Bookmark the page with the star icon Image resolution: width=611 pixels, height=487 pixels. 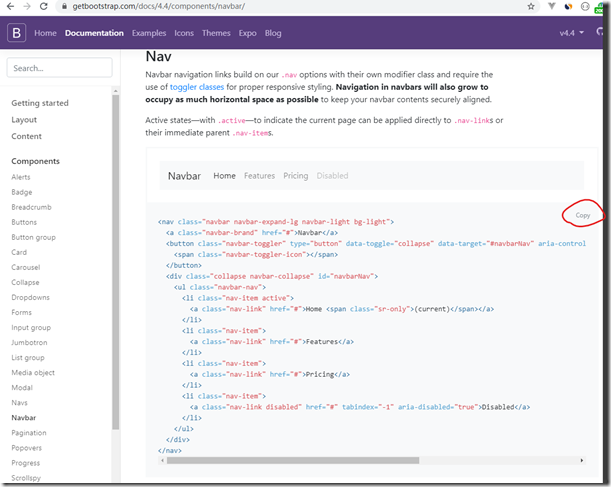(x=531, y=6)
